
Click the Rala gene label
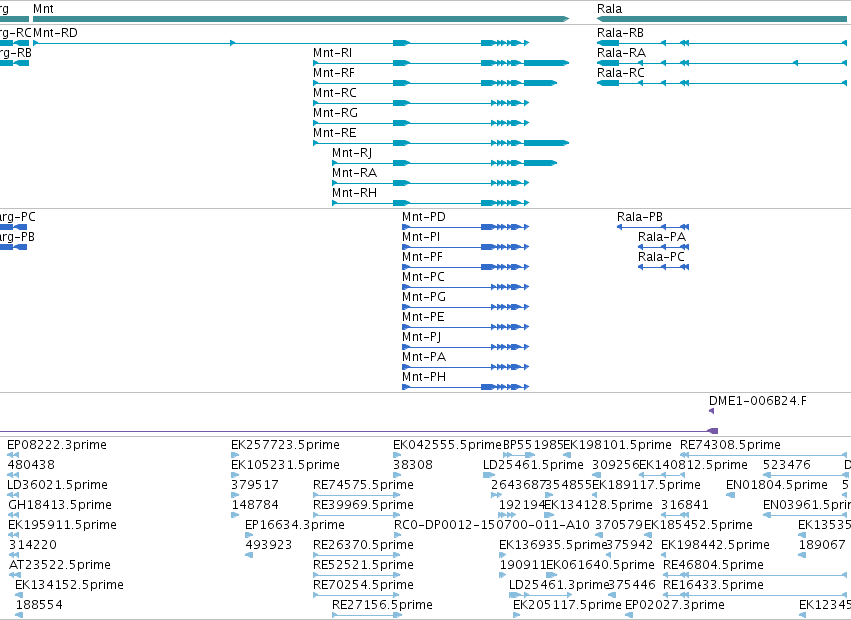(609, 9)
